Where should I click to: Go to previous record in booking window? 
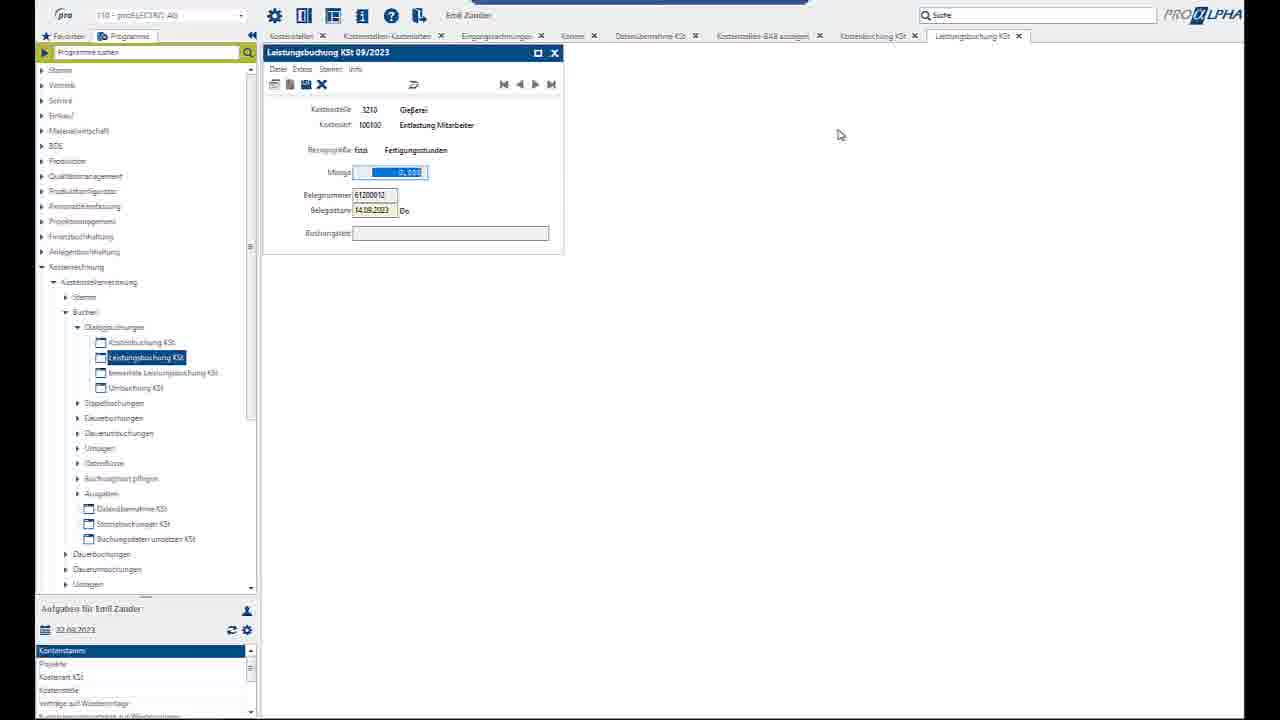click(519, 85)
